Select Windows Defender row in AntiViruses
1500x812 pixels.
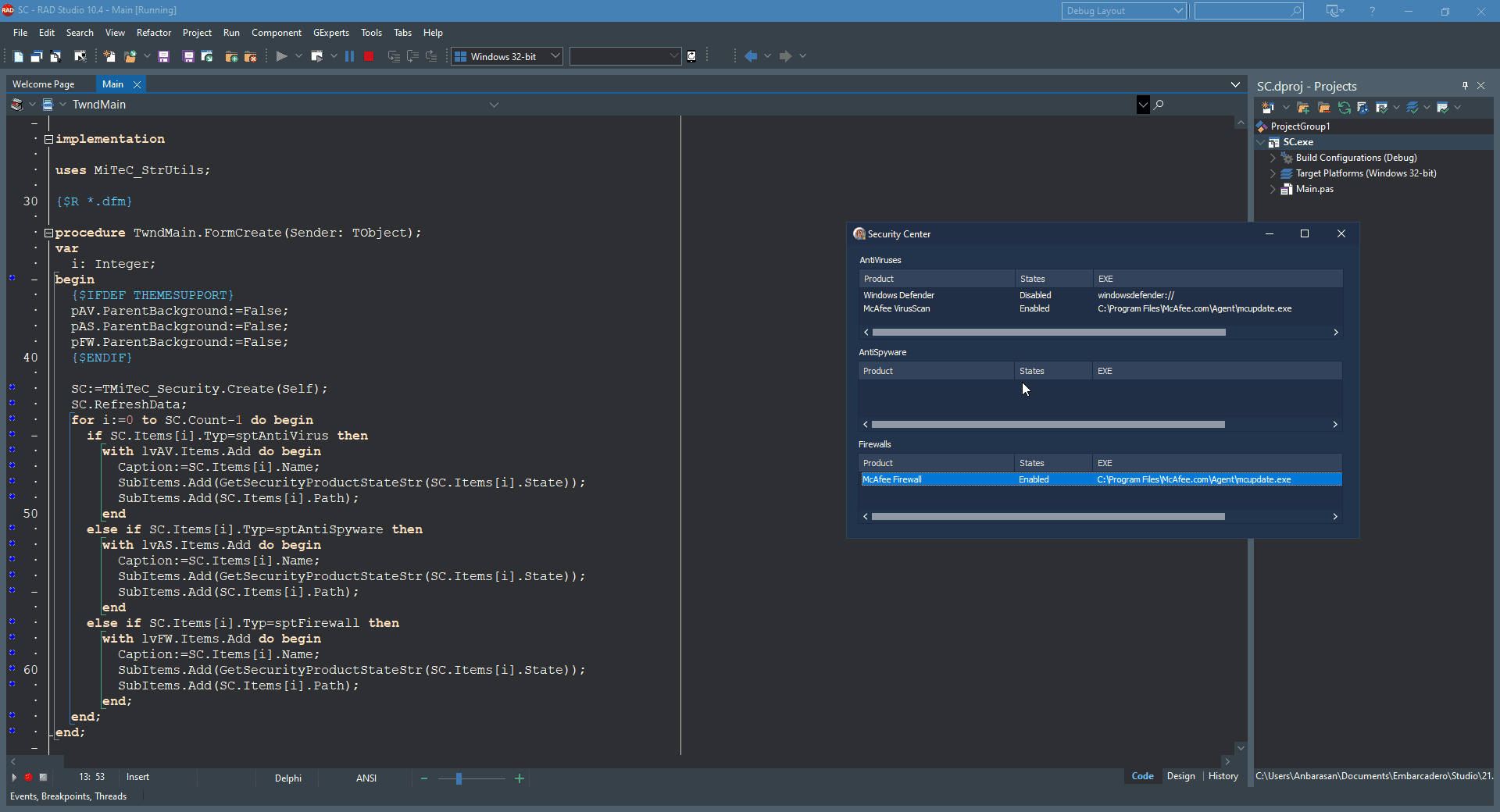point(1101,295)
